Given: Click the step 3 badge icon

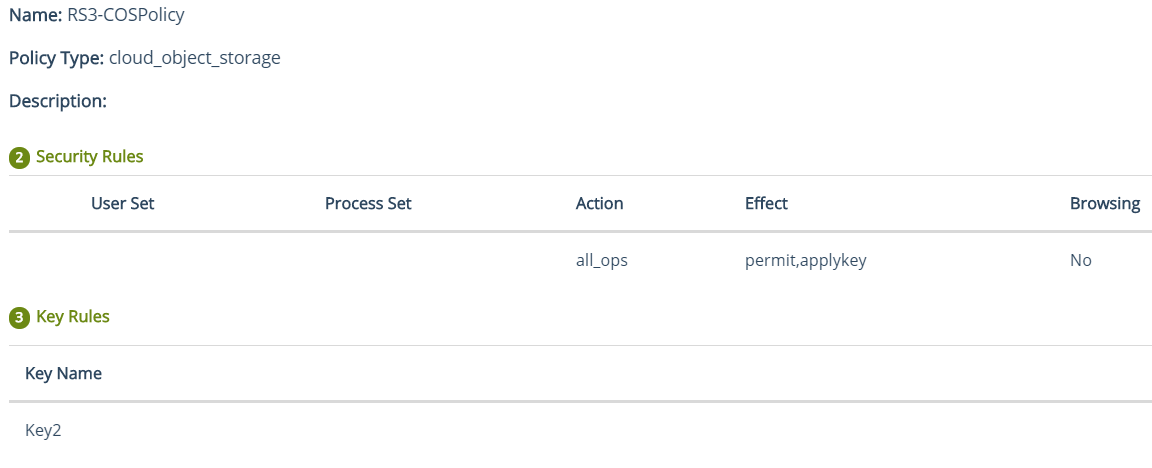Looking at the screenshot, I should pos(19,317).
